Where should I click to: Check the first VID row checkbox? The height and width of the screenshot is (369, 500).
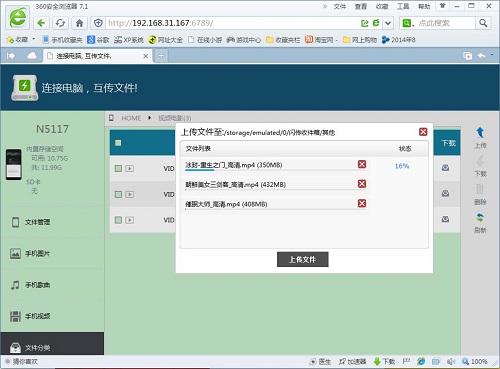[x=118, y=168]
